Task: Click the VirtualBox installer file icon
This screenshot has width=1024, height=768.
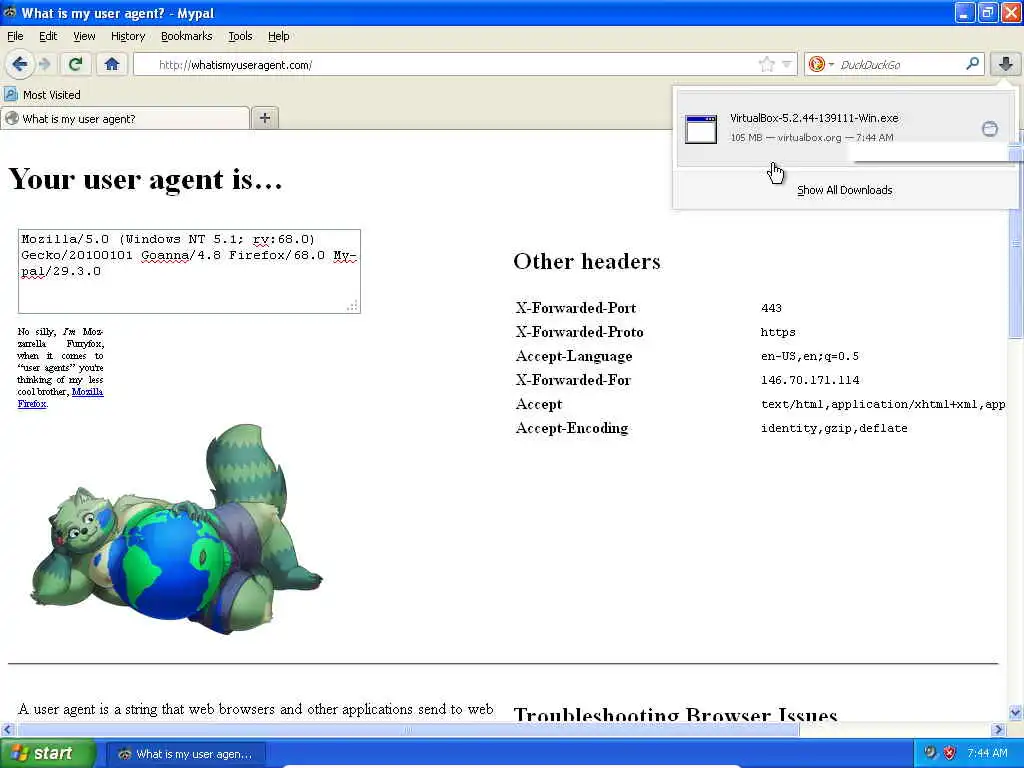Action: pyautogui.click(x=701, y=129)
